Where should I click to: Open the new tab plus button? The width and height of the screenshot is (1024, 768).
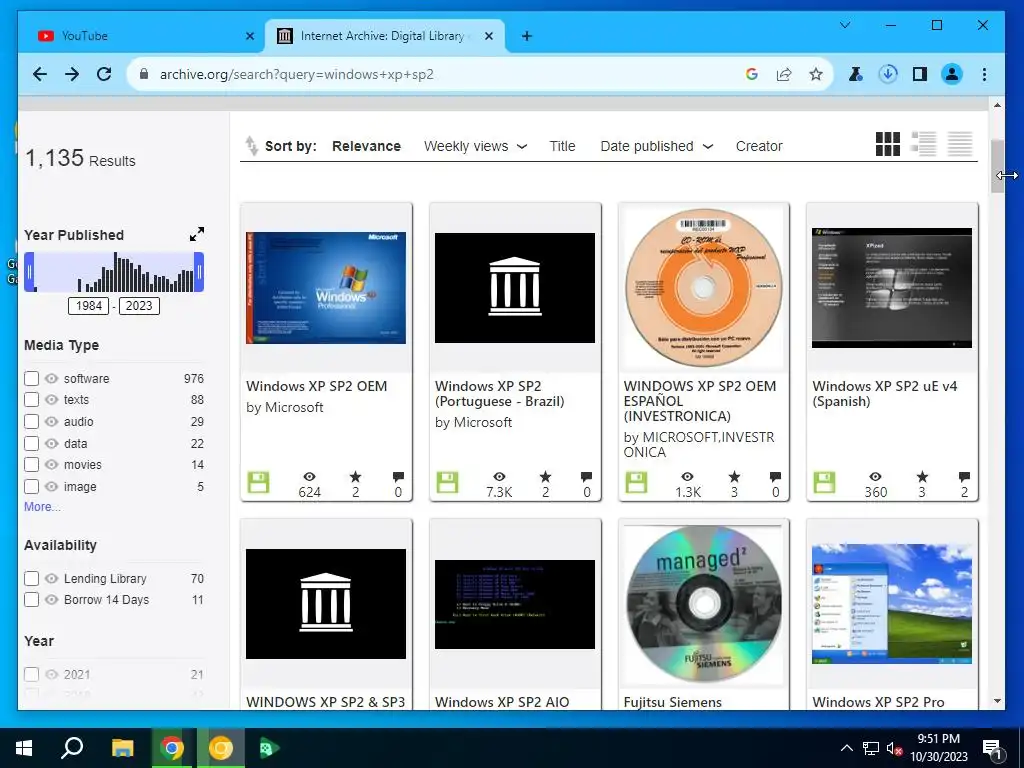(527, 36)
